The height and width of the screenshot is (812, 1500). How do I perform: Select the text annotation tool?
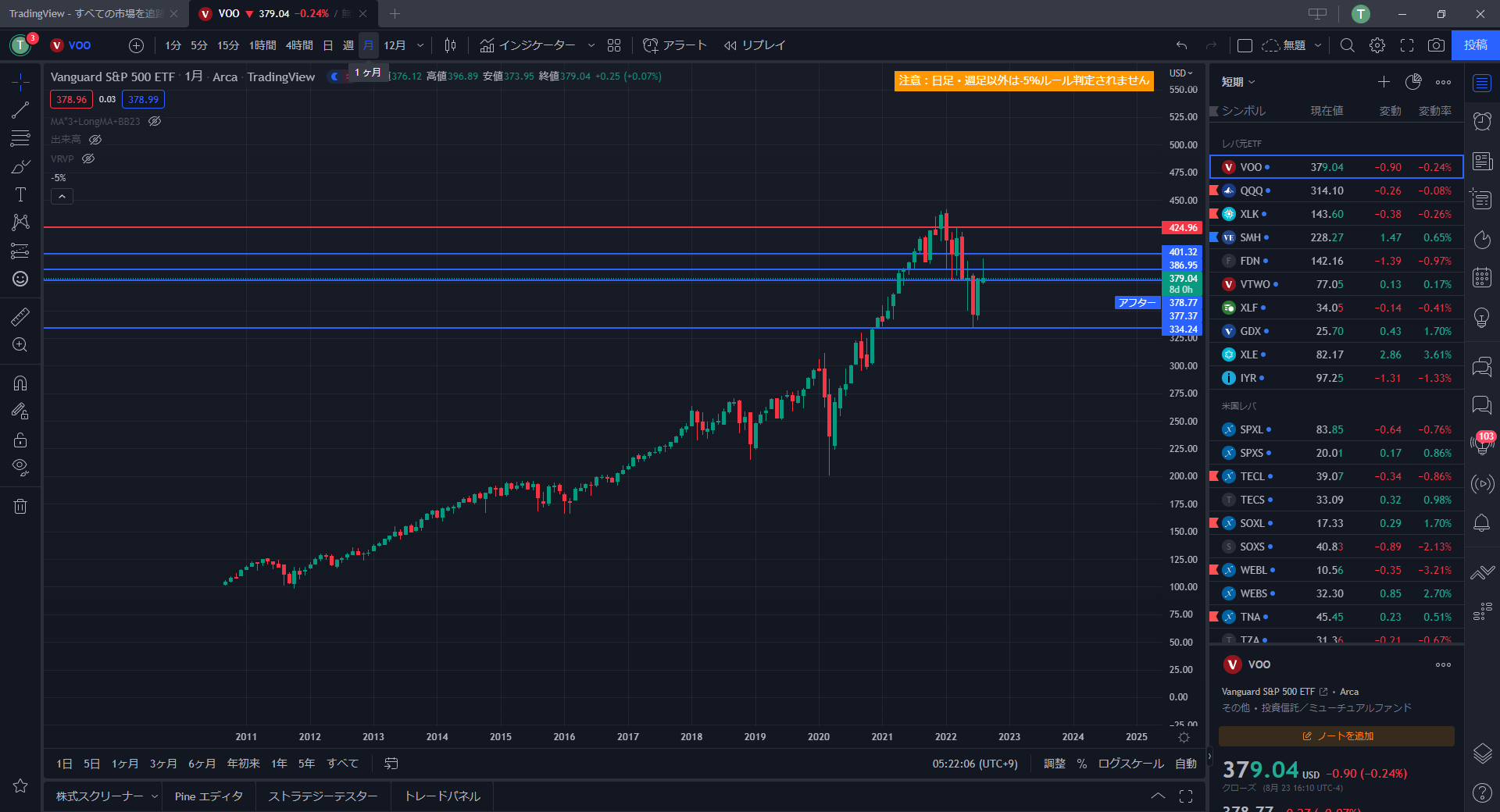[x=20, y=194]
